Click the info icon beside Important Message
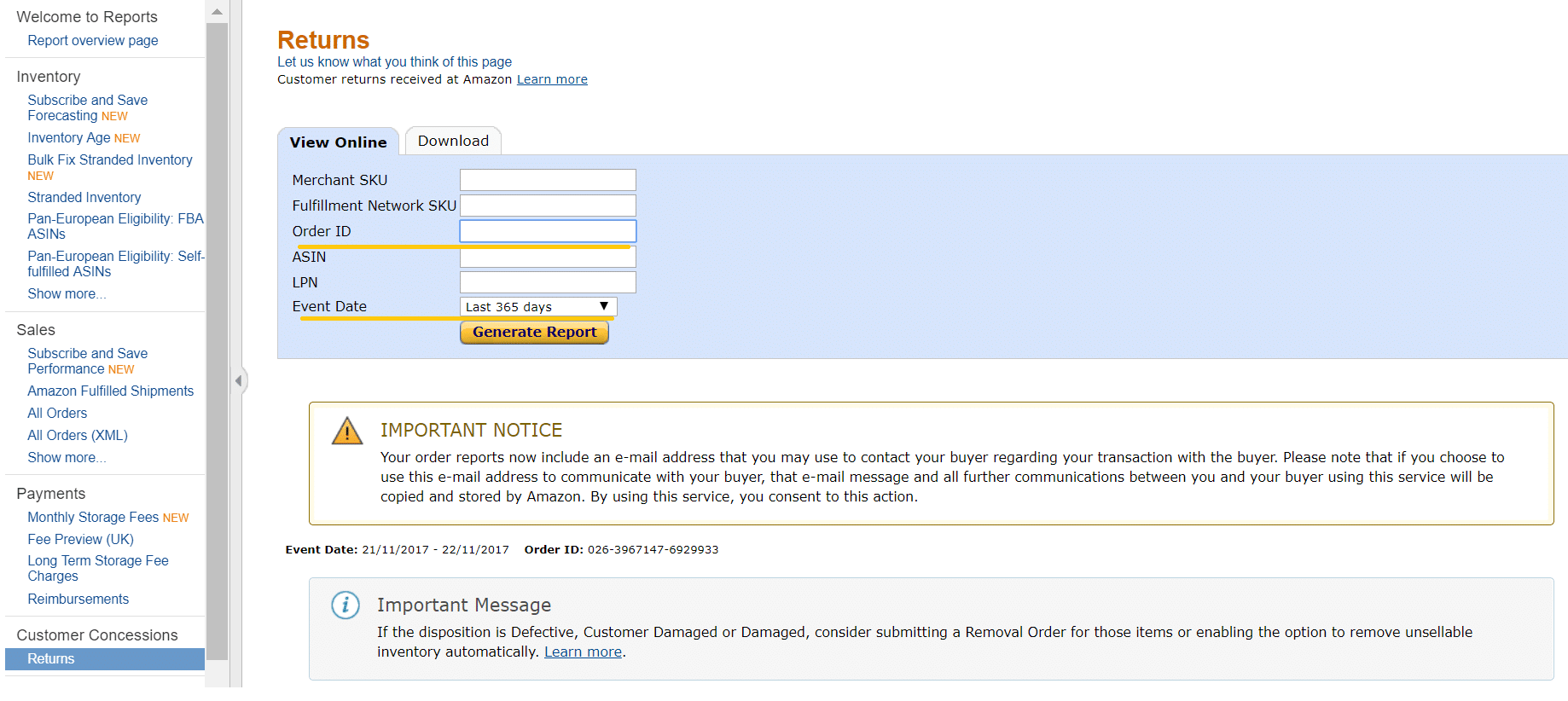The image size is (1568, 701). [x=346, y=605]
